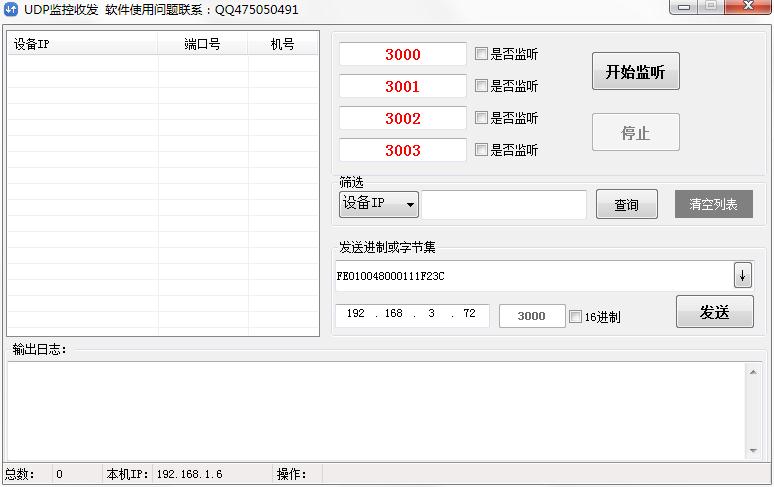This screenshot has width=774, height=487.
Task: Click the filter text input field
Action: [504, 205]
